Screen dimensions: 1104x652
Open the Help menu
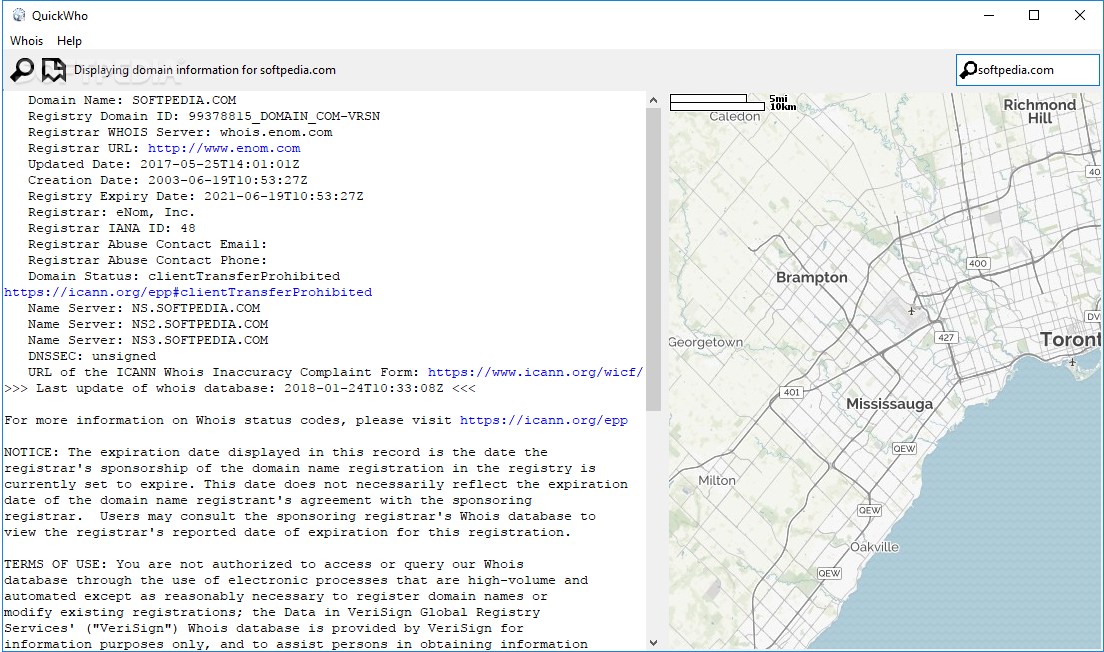(69, 41)
